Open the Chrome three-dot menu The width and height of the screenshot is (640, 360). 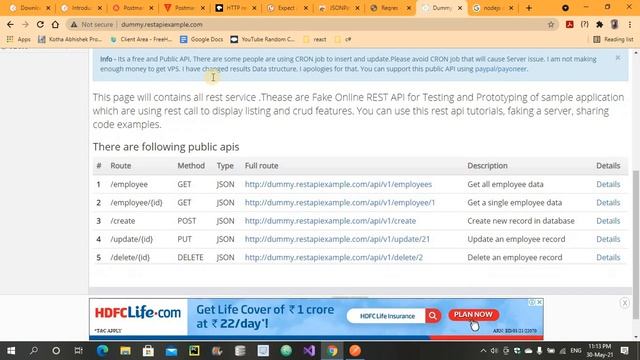[630, 24]
